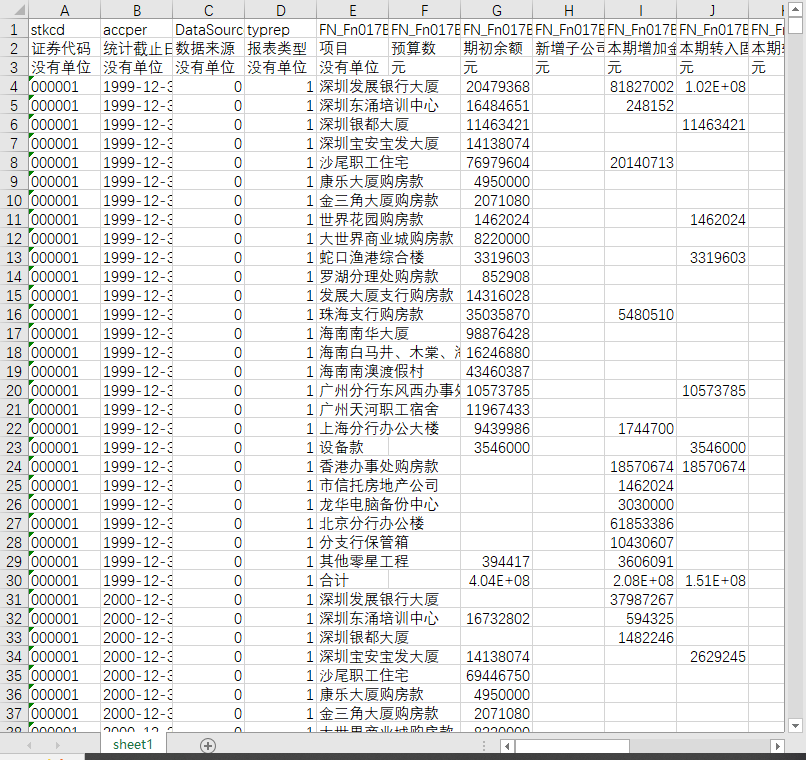Select column C header
Screen dimensions: 806x760
click(x=208, y=10)
